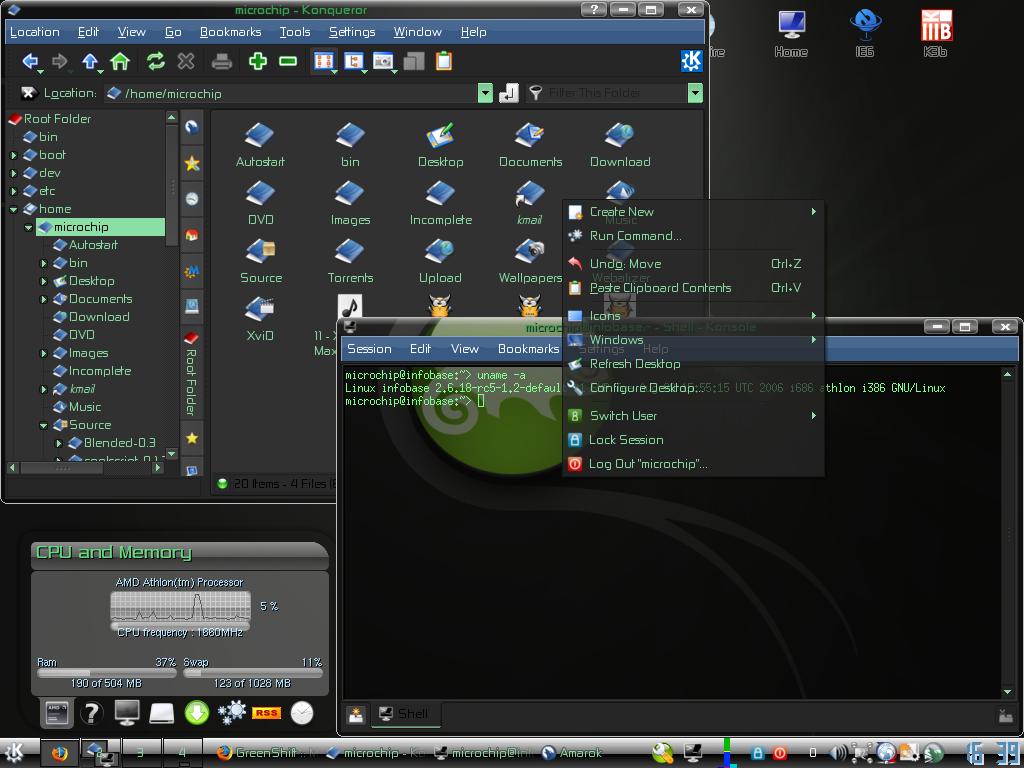Click the volume speaker tray icon
The width and height of the screenshot is (1024, 768).
pos(837,753)
